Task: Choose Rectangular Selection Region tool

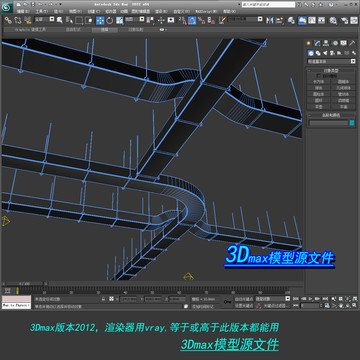Action: pos(79,20)
